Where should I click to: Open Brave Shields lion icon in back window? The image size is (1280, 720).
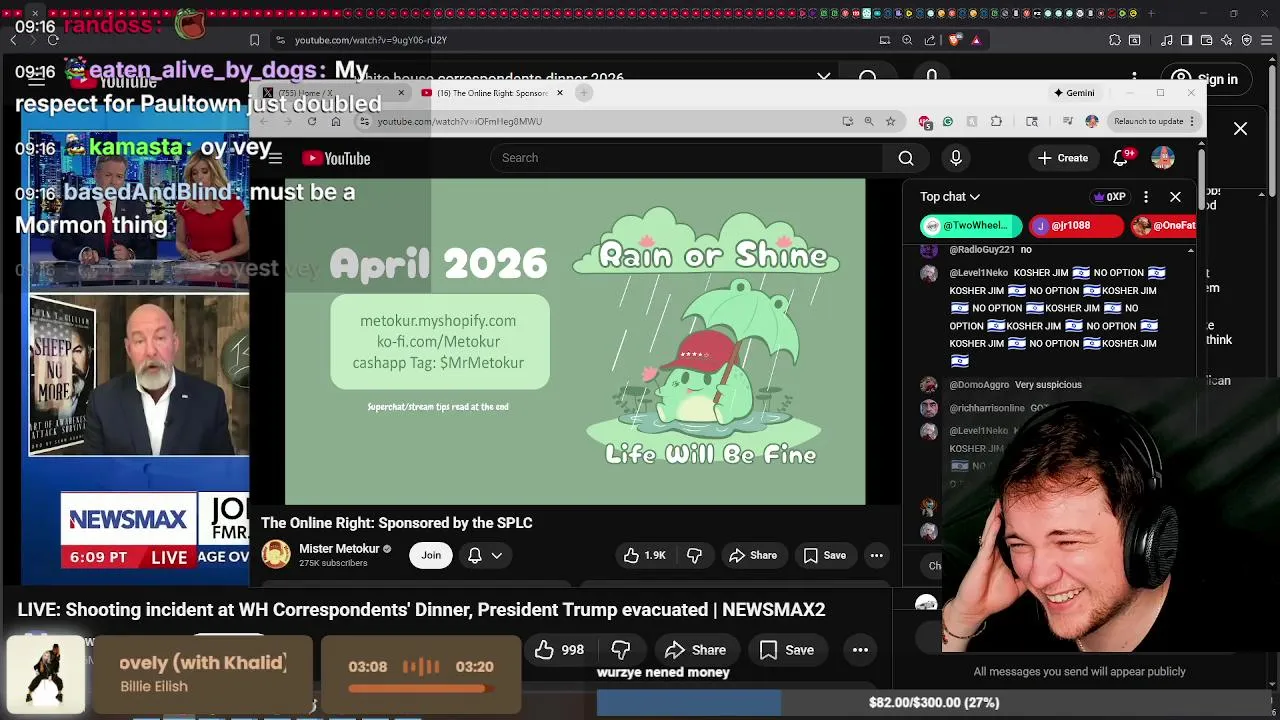[x=955, y=40]
